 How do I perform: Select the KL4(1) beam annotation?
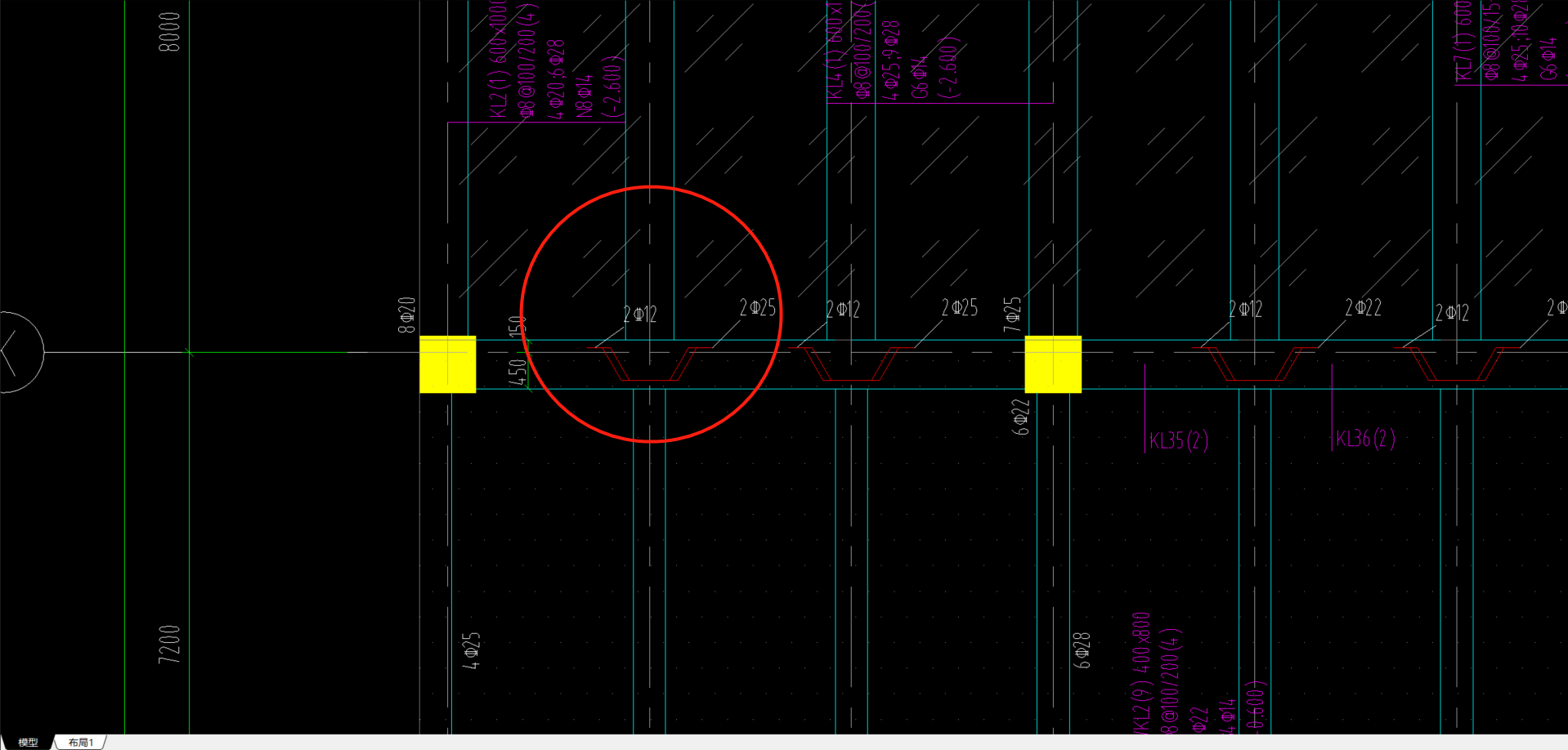(836, 49)
